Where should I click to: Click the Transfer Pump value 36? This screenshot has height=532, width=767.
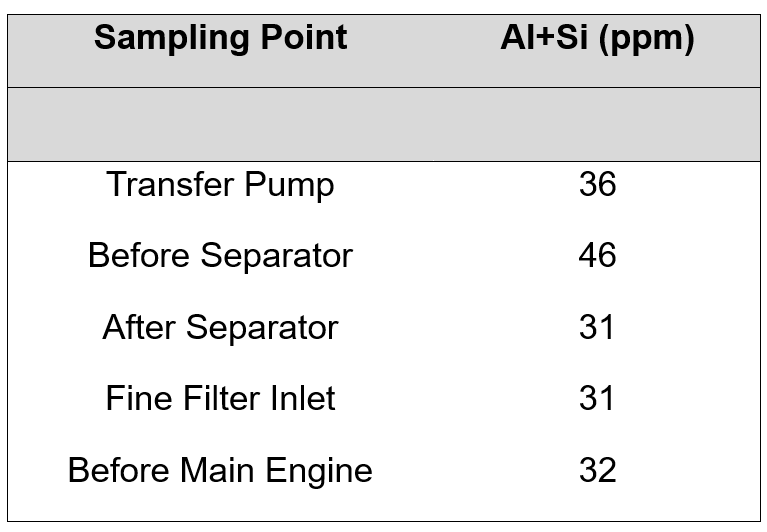(597, 185)
